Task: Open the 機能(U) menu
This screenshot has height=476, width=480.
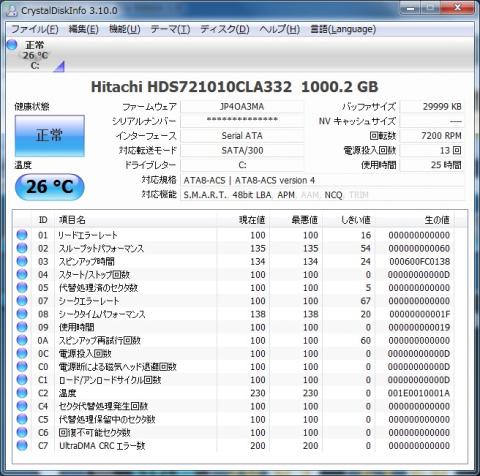Action: [x=125, y=29]
